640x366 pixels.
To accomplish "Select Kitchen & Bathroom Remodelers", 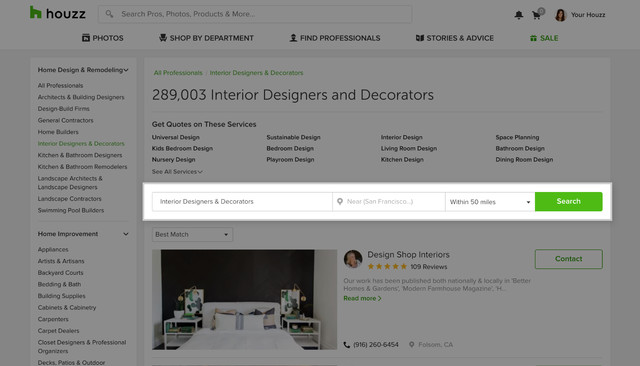I will pyautogui.click(x=82, y=167).
